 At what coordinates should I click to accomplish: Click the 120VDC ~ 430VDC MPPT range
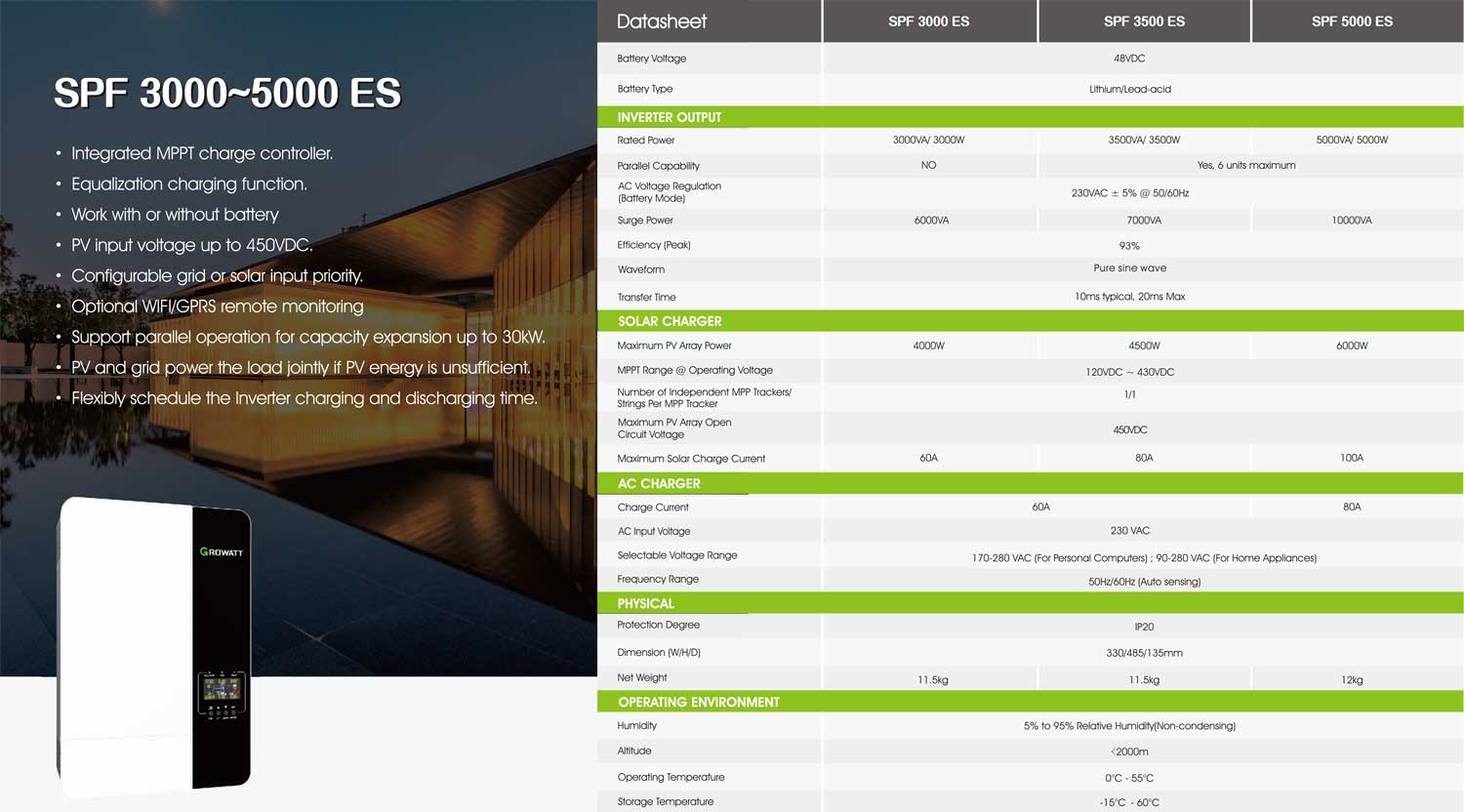[x=1129, y=373]
